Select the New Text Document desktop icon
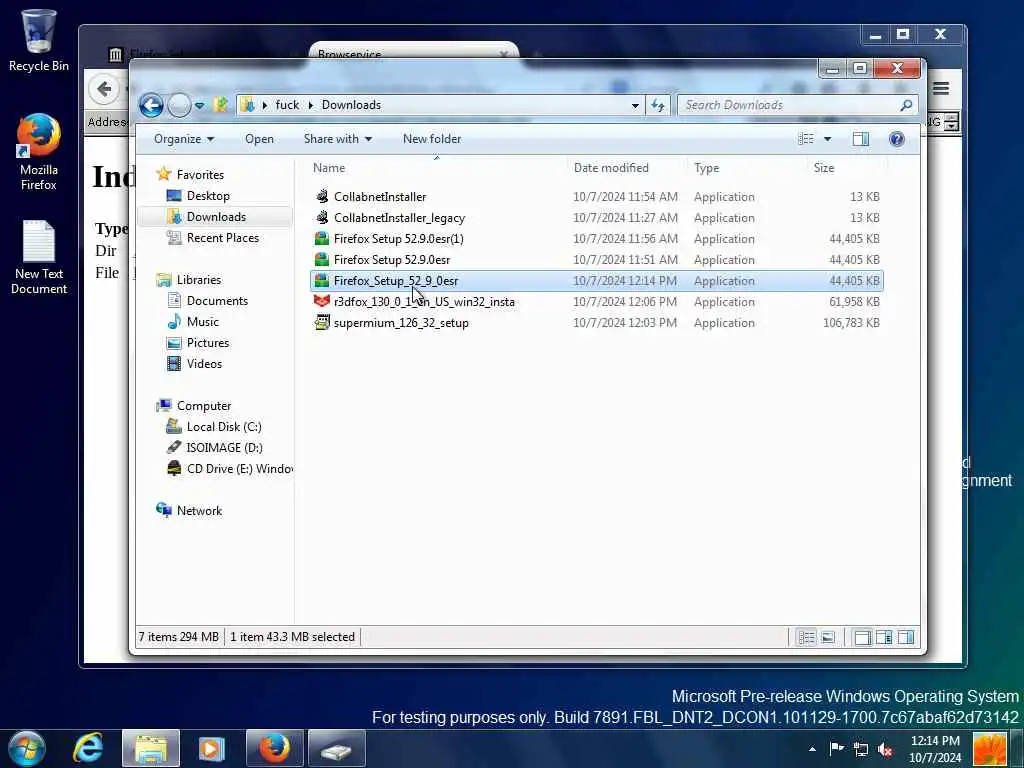 coord(39,257)
